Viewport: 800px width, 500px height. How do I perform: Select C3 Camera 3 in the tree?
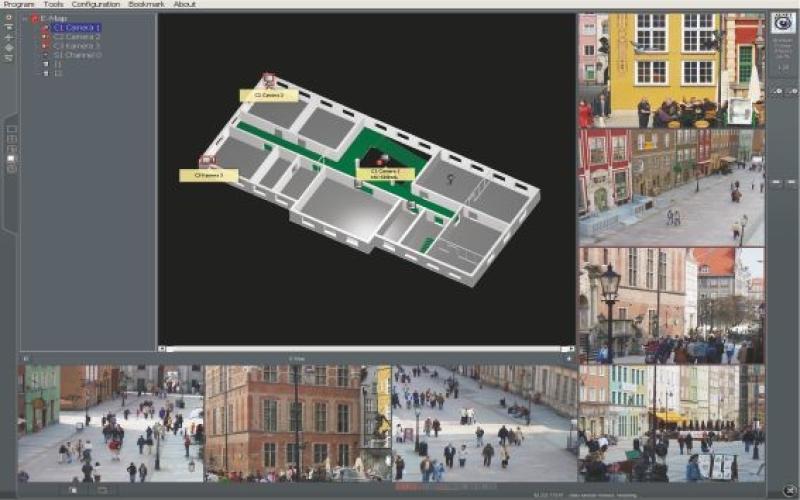(76, 46)
